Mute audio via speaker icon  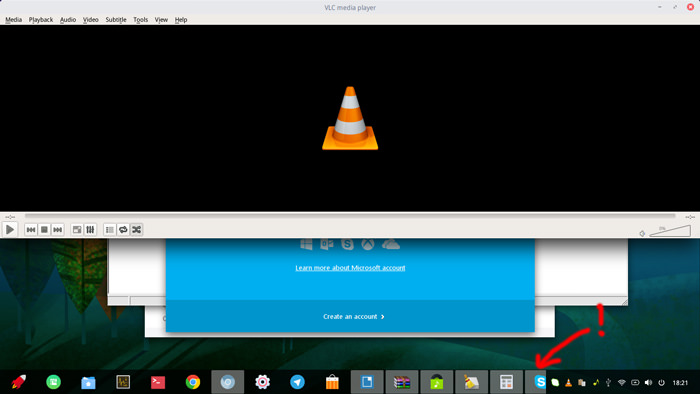[x=642, y=233]
